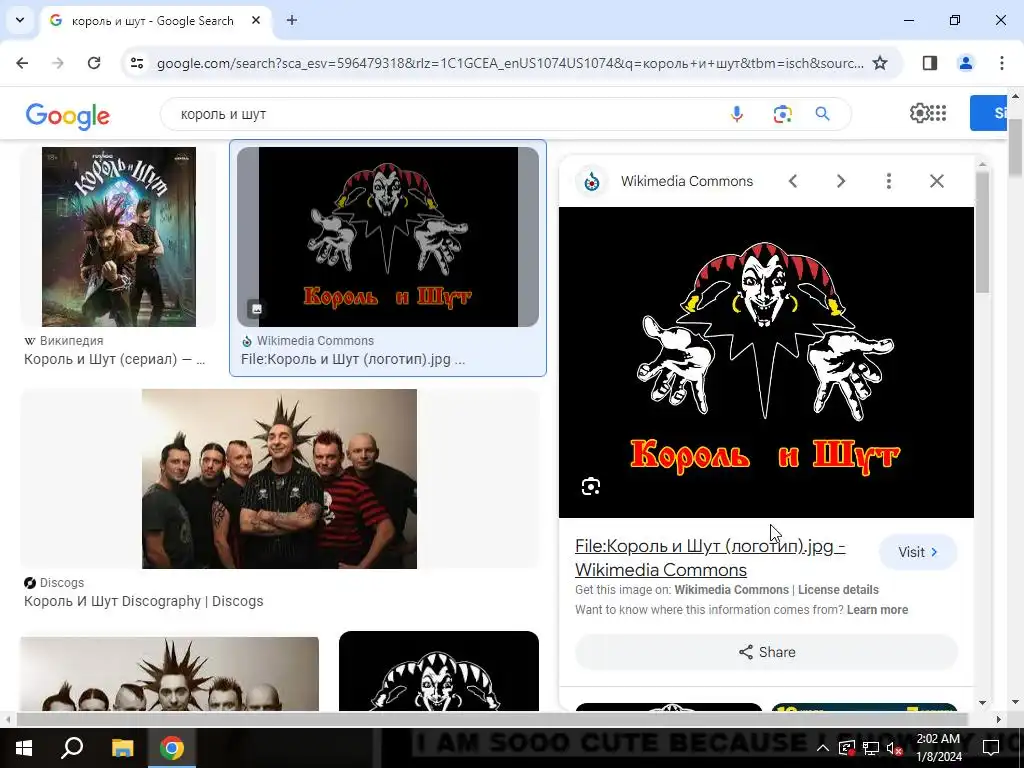Go back to the previous page
This screenshot has height=768, width=1024.
pos(22,63)
